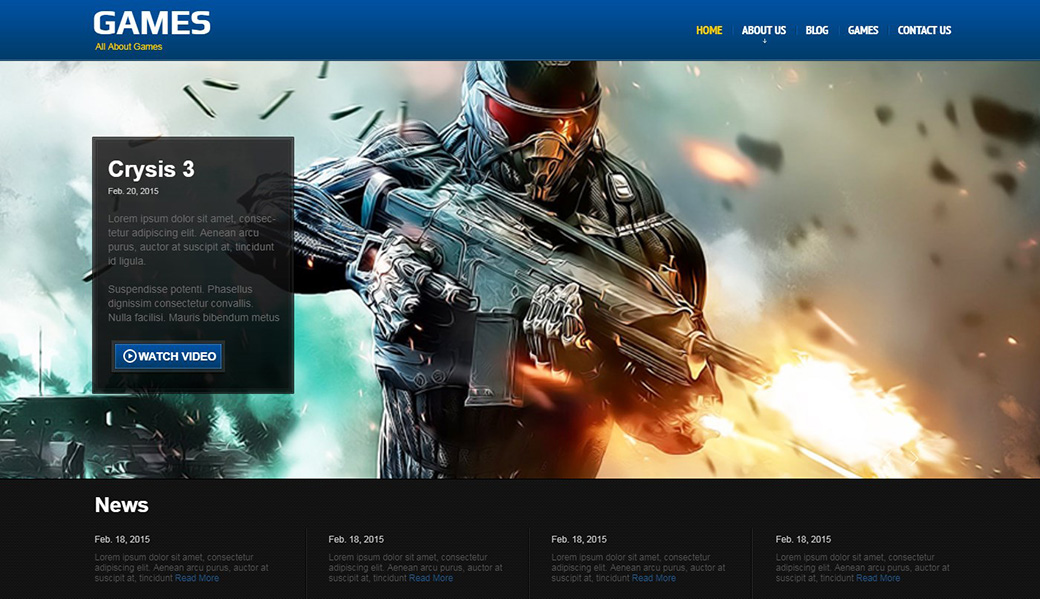1040x599 pixels.
Task: Click the play circle icon on Watch Video
Action: click(129, 356)
